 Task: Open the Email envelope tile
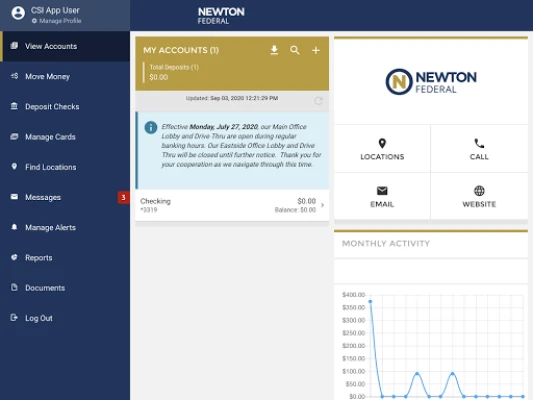click(382, 196)
